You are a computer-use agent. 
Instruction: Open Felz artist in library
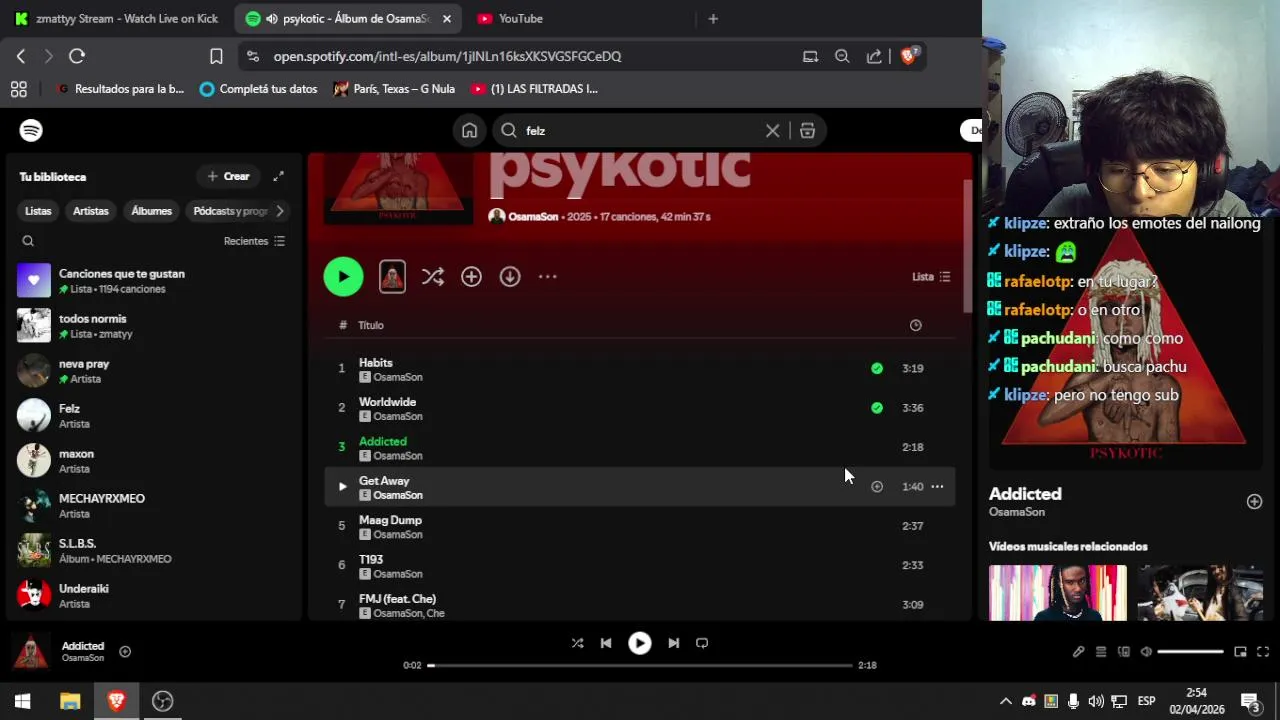152,416
